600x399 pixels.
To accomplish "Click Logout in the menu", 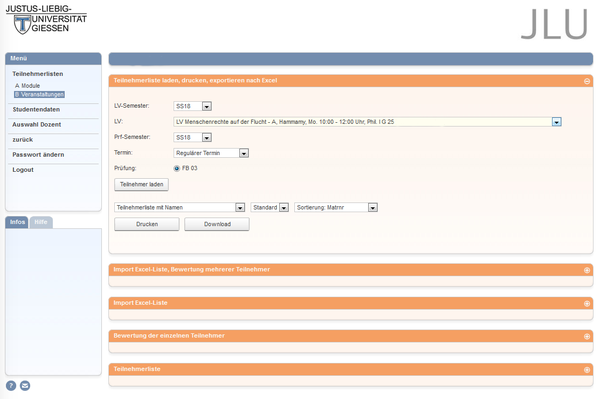I will click(x=23, y=170).
